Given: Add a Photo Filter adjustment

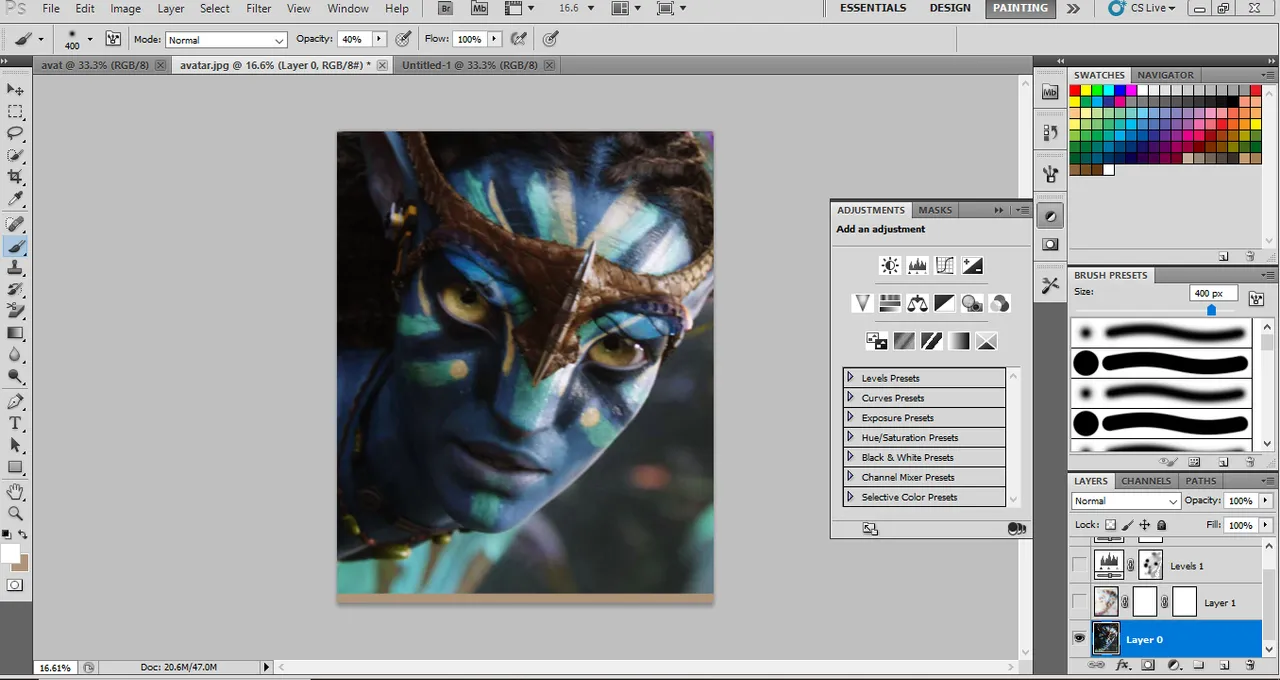Looking at the screenshot, I should pos(972,303).
